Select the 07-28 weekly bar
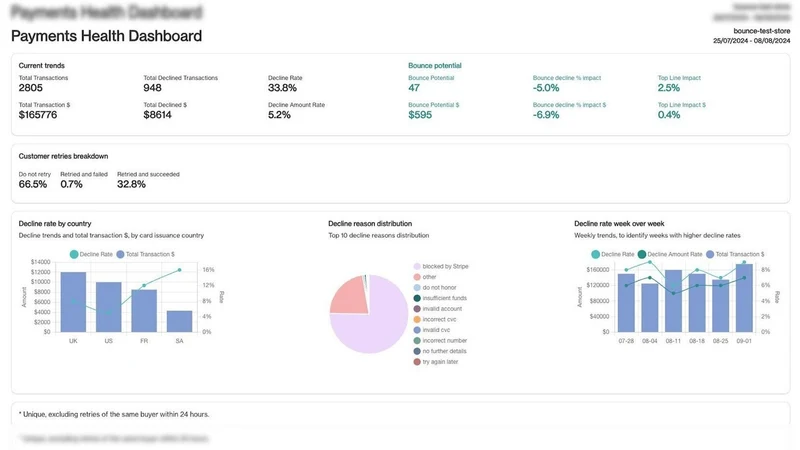Screen dimensions: 800x450 626,303
